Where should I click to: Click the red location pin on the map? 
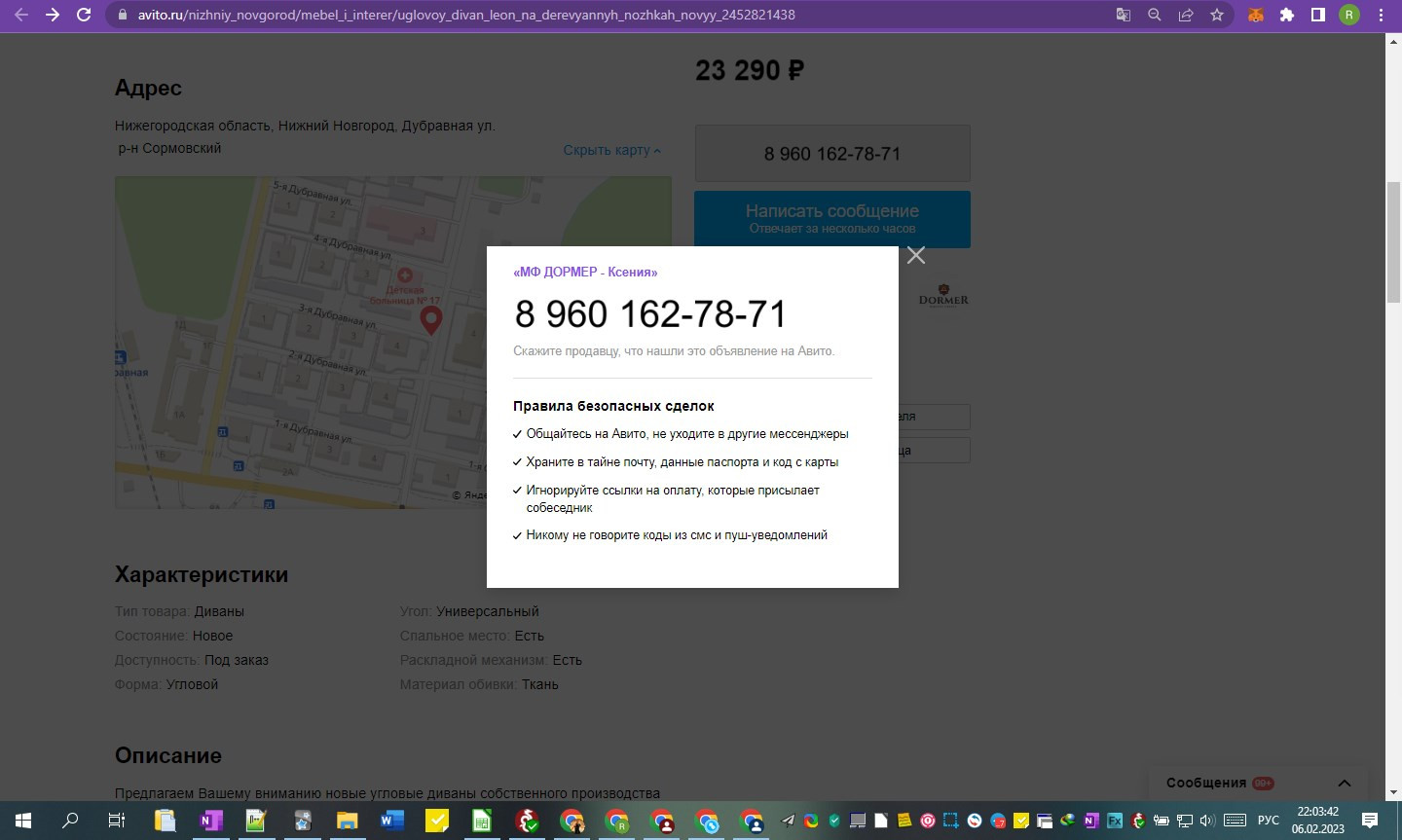[430, 320]
